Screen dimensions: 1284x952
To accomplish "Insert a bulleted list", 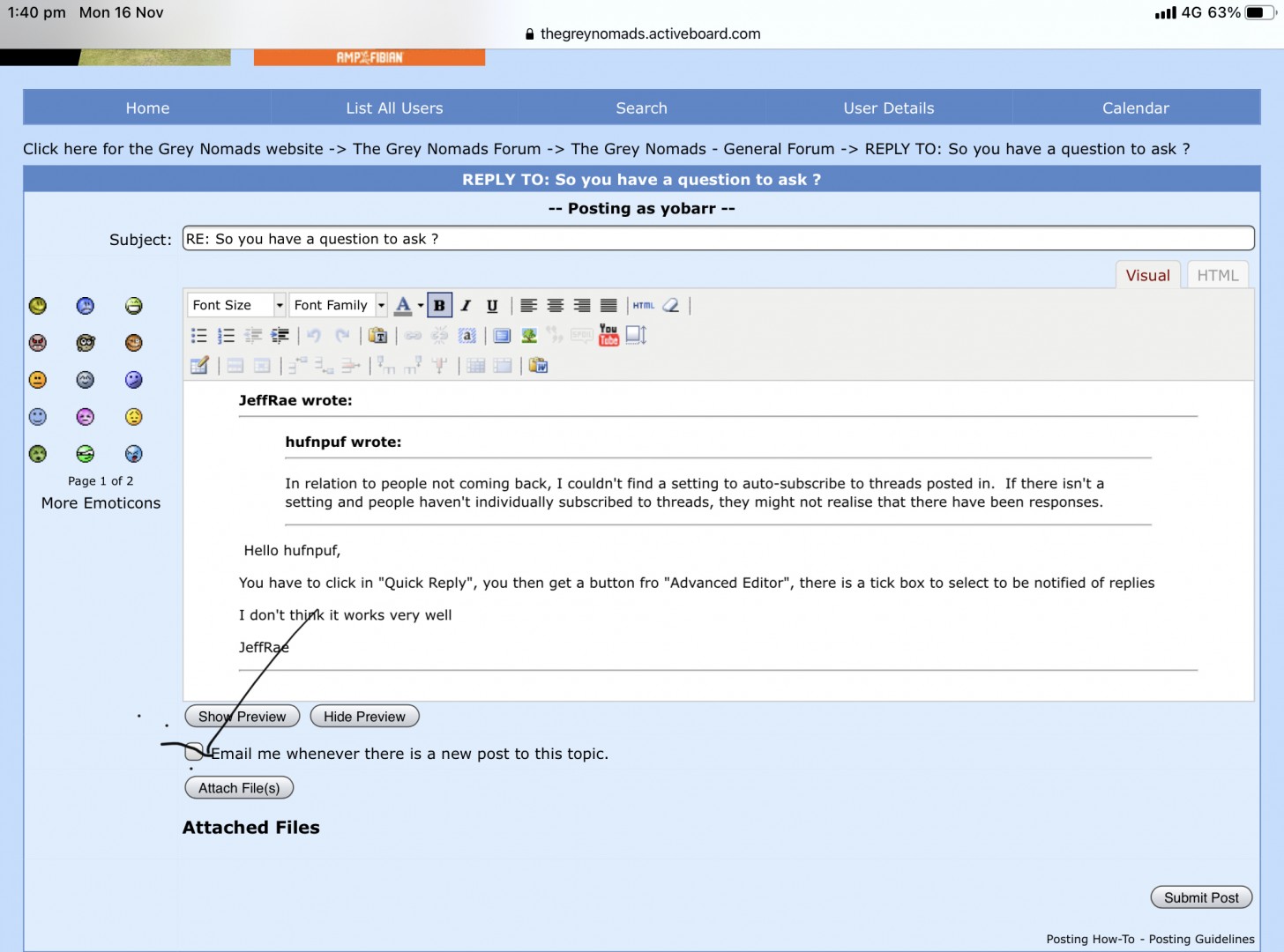I will coord(199,335).
